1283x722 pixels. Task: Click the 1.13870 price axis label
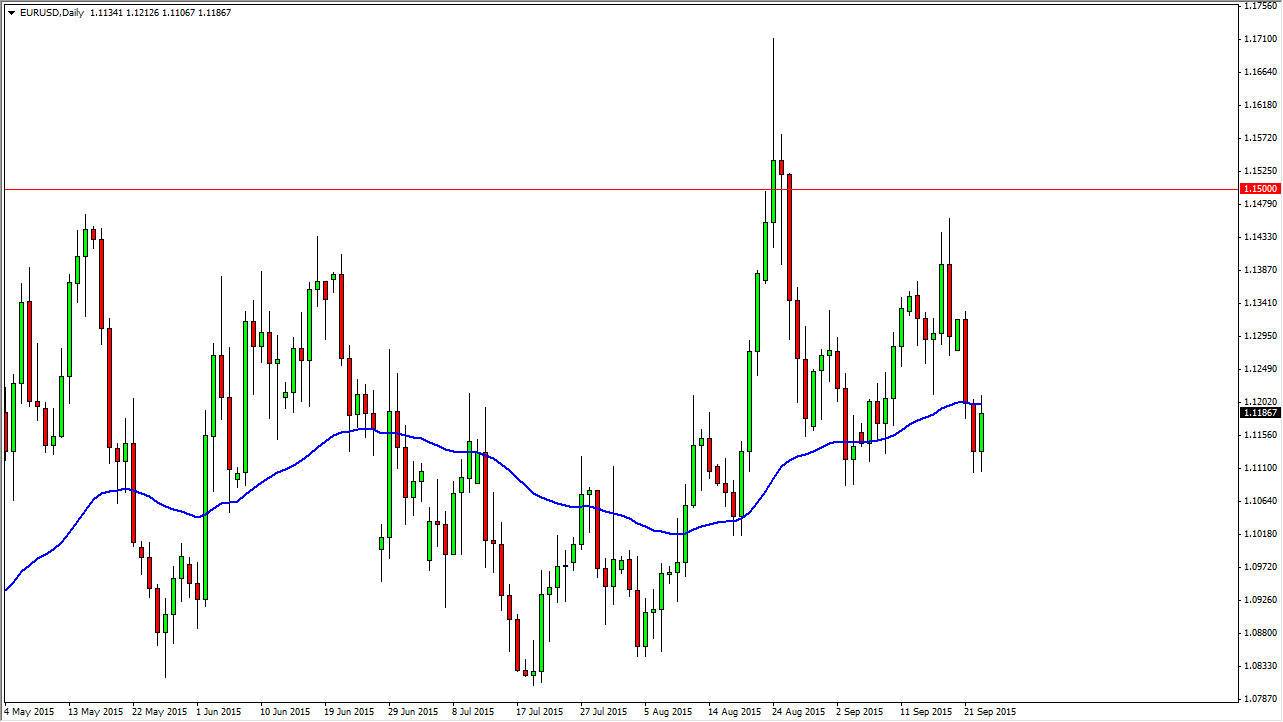[1261, 270]
